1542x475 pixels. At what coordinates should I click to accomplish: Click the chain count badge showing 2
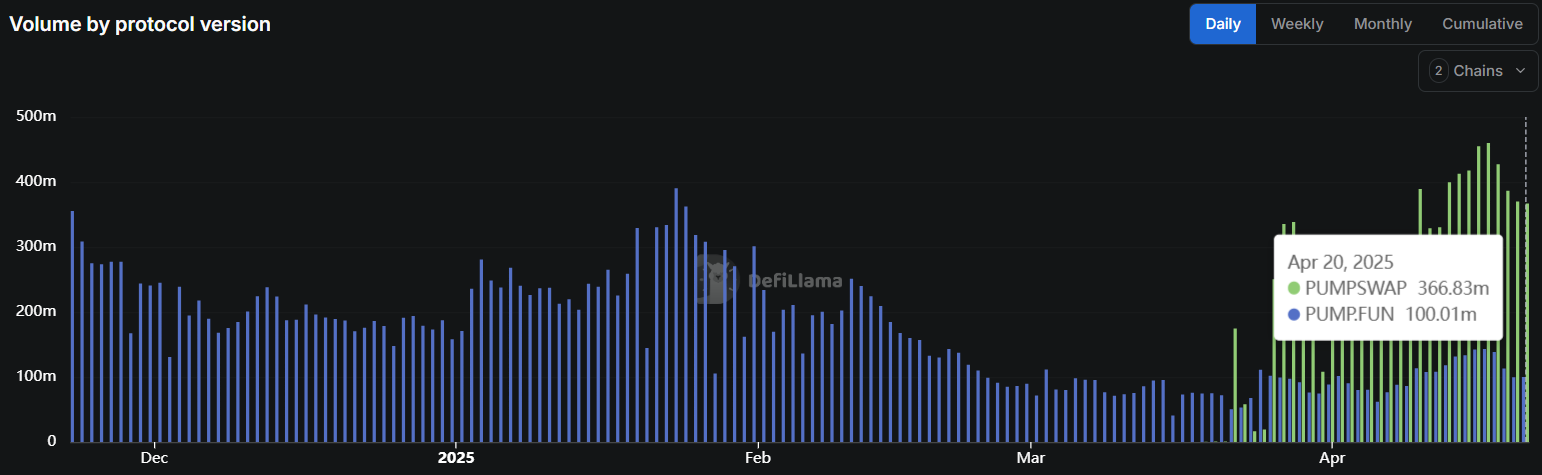[x=1439, y=70]
